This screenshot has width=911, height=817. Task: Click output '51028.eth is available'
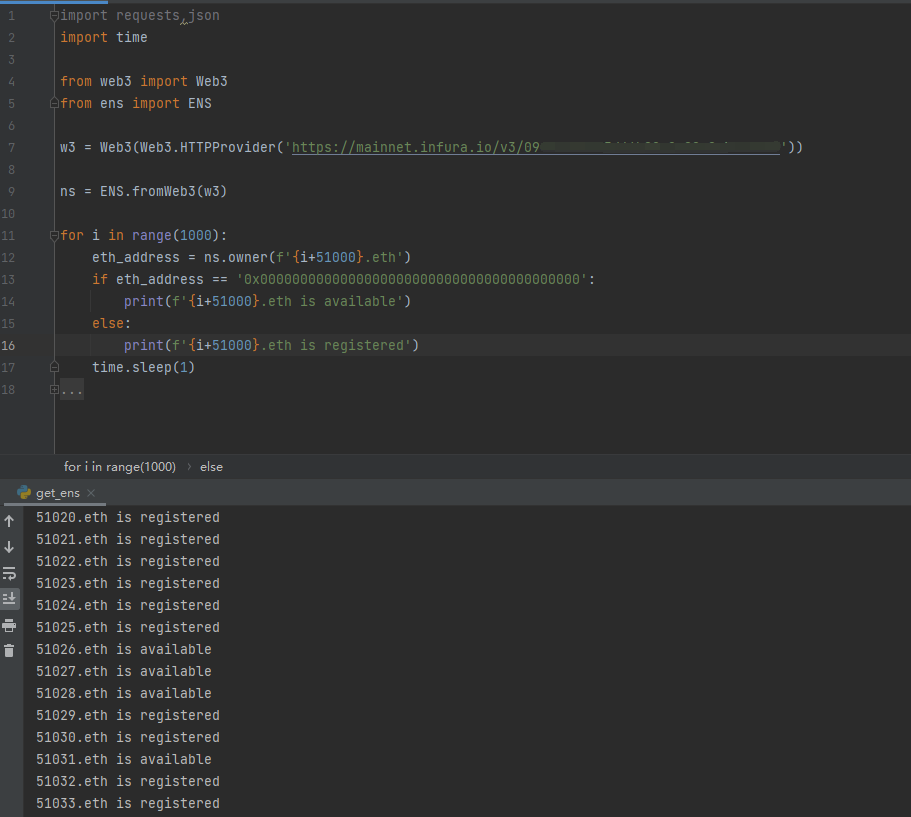click(x=124, y=693)
